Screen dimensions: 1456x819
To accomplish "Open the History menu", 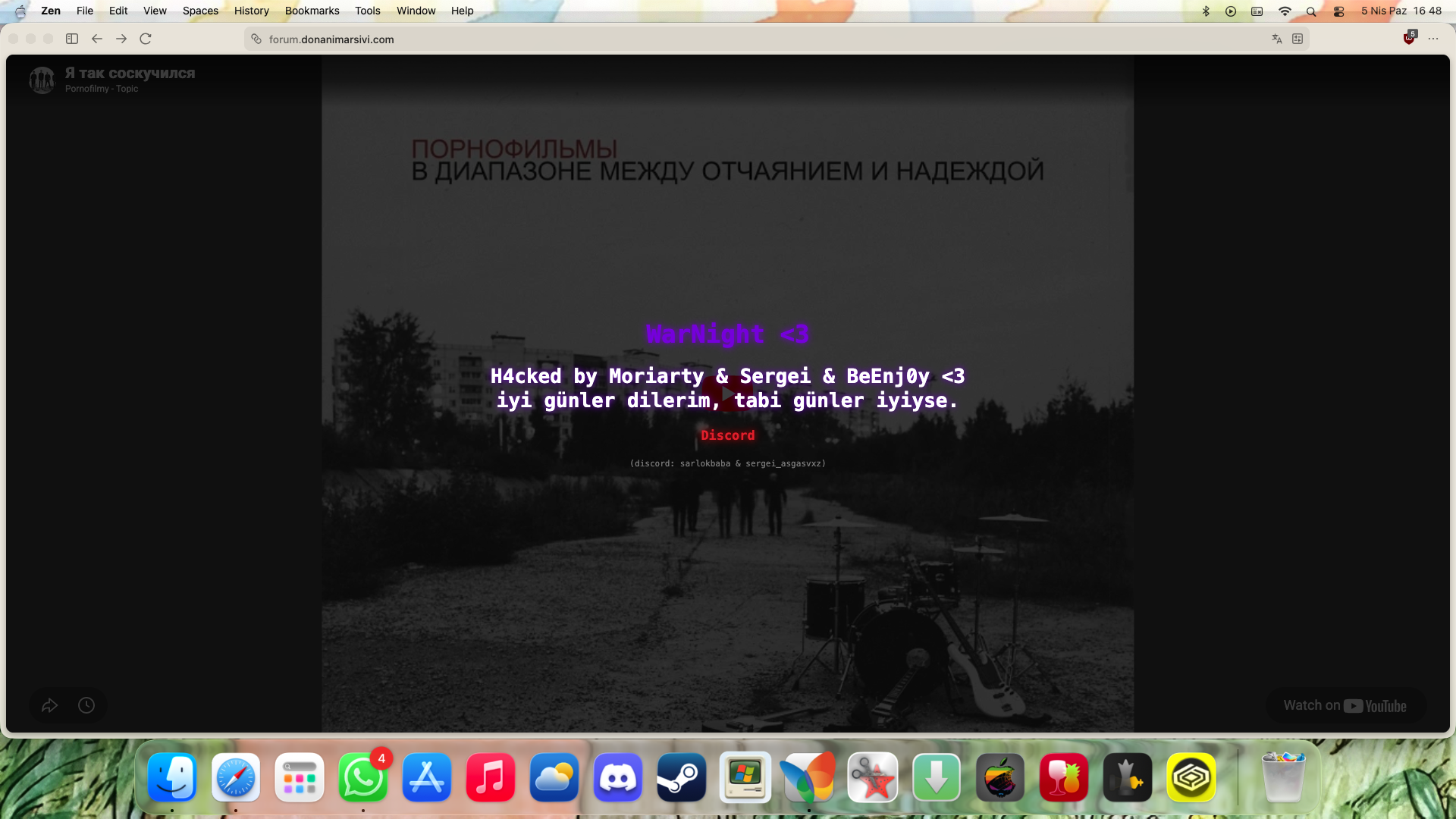I will point(252,11).
